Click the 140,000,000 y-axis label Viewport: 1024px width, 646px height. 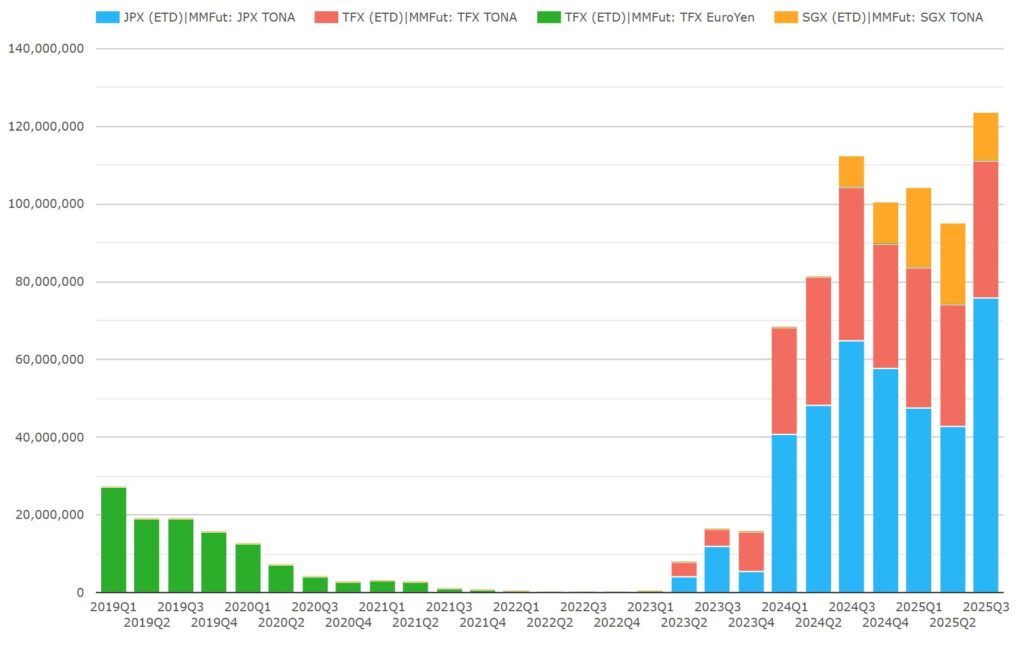[45, 49]
